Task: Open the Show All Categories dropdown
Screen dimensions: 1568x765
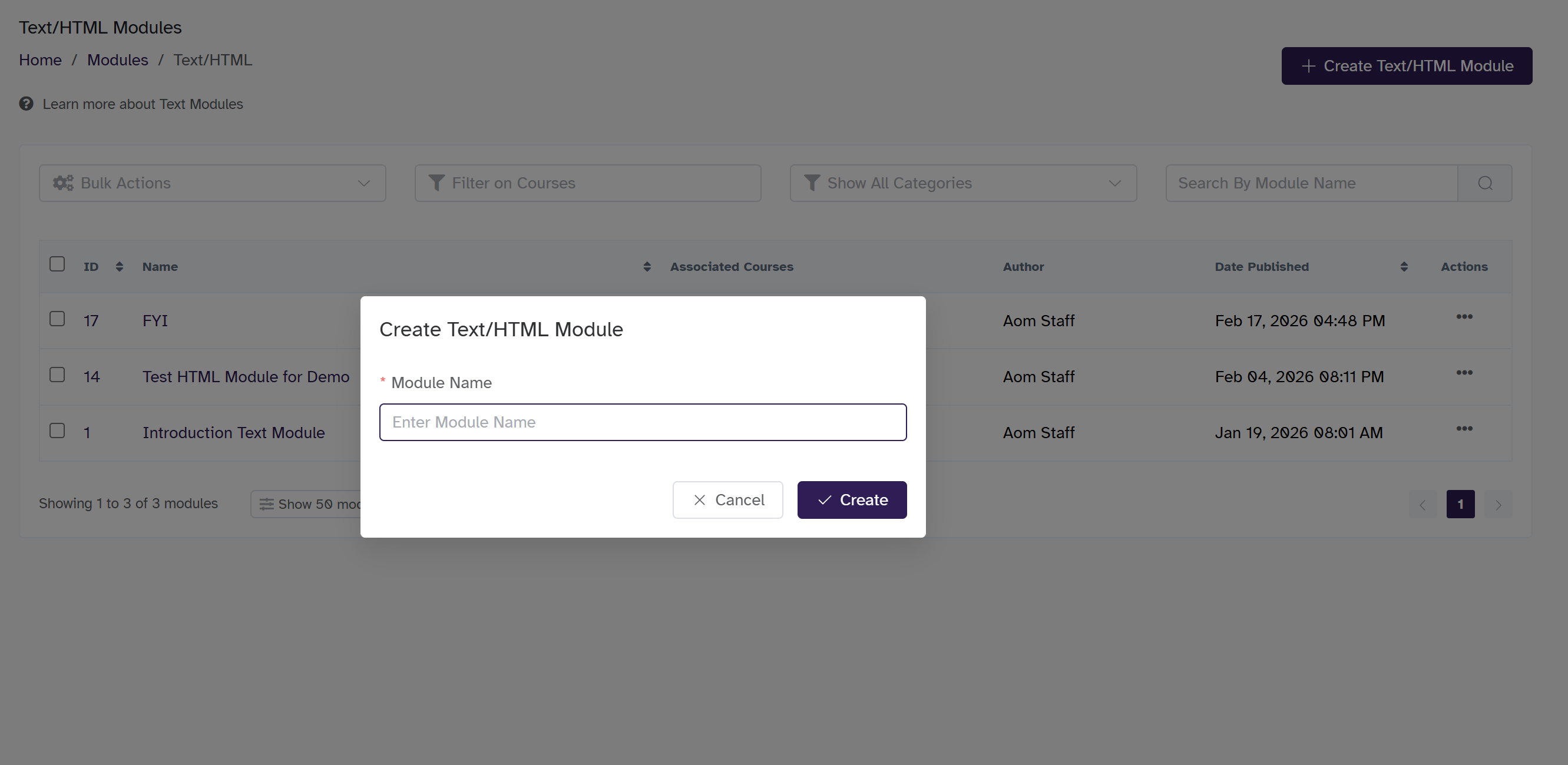Action: [963, 183]
